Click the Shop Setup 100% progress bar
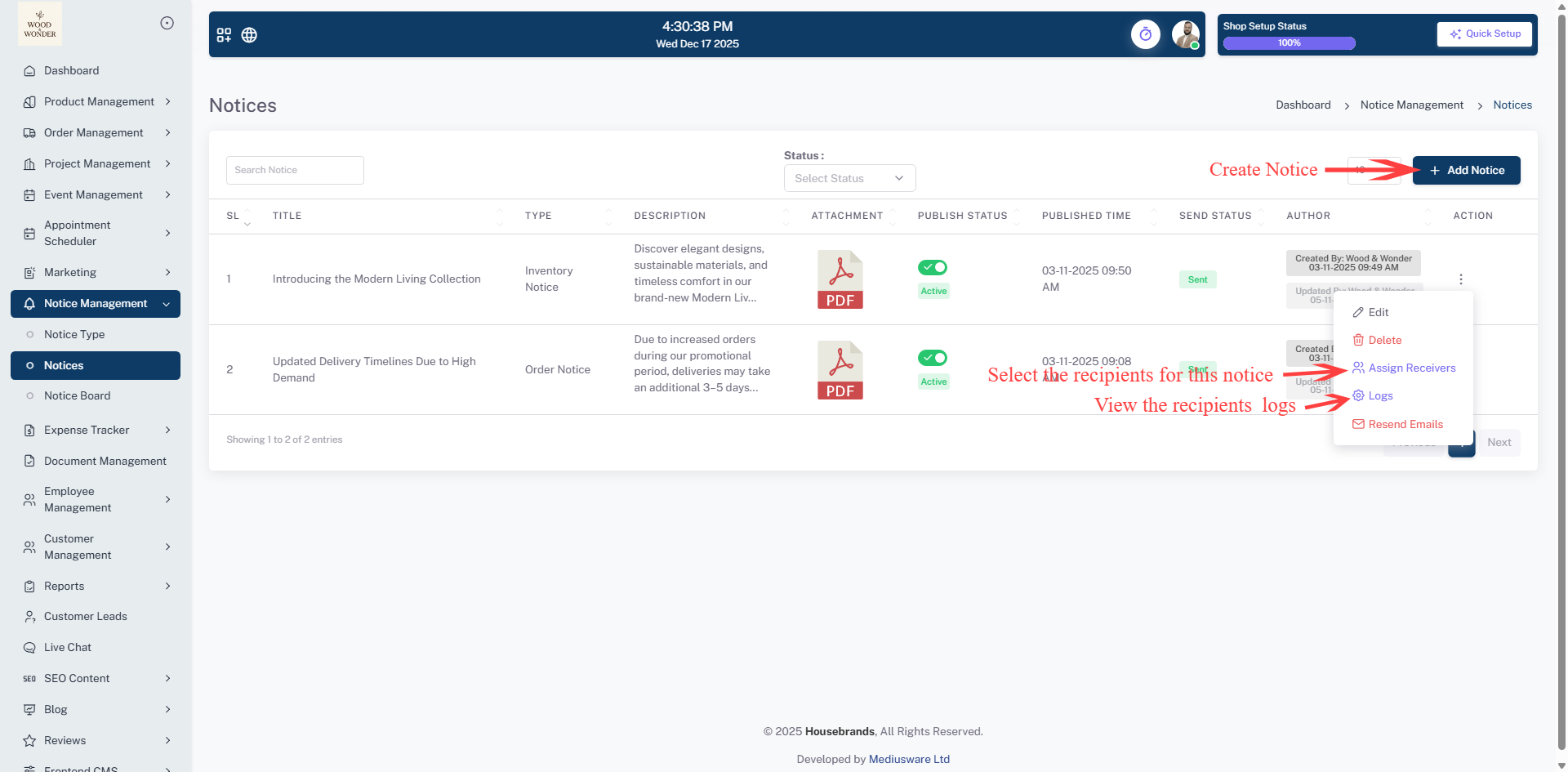The height and width of the screenshot is (772, 1568). click(x=1289, y=43)
